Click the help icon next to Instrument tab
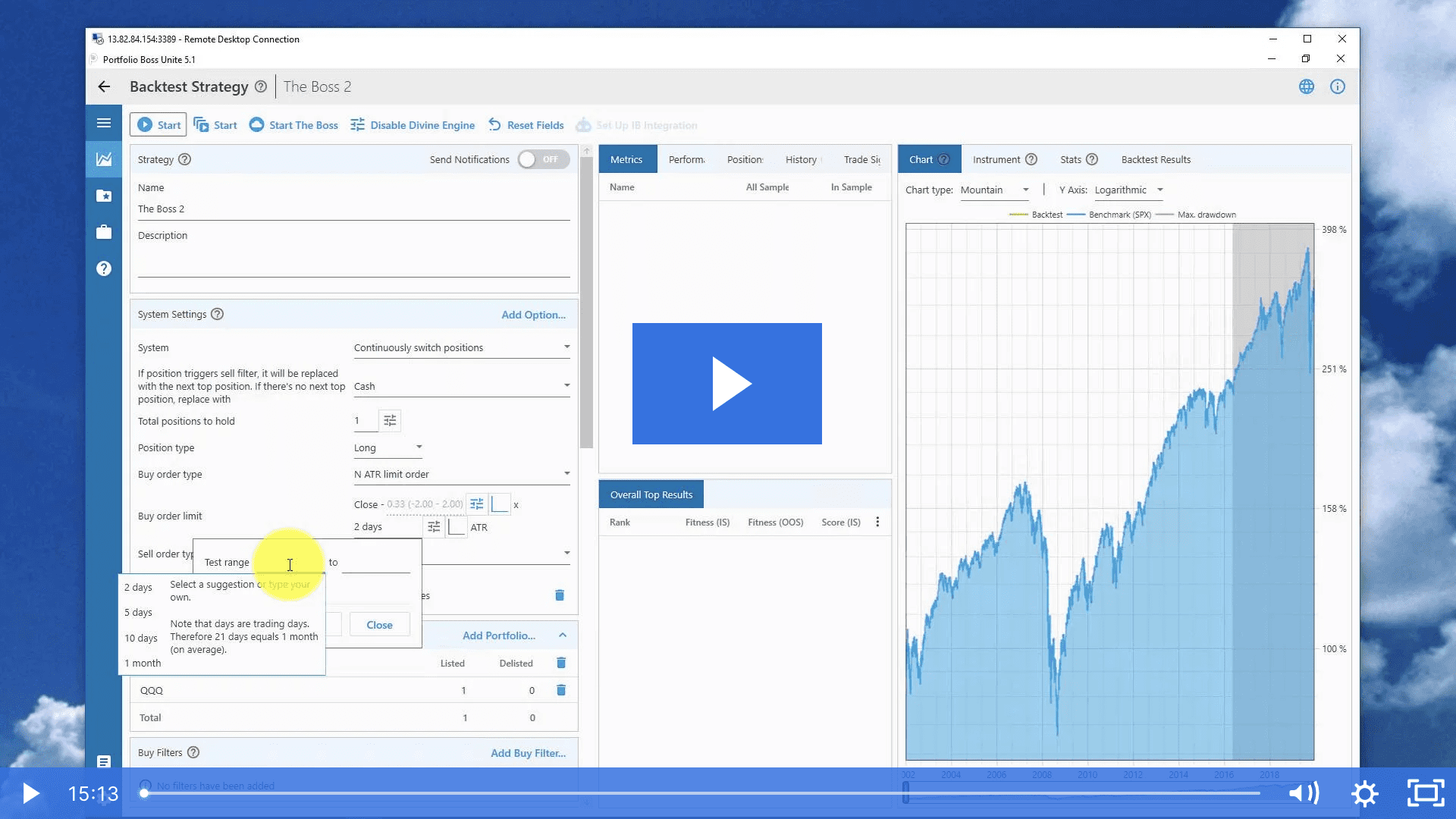Image resolution: width=1456 pixels, height=819 pixels. tap(1031, 159)
